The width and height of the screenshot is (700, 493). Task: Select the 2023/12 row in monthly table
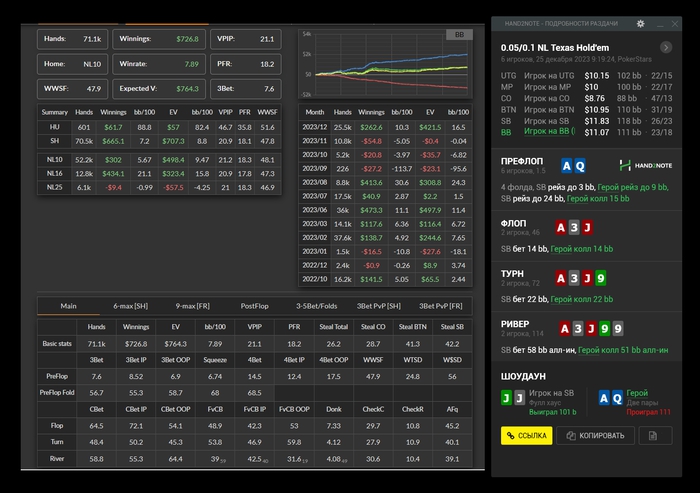315,128
